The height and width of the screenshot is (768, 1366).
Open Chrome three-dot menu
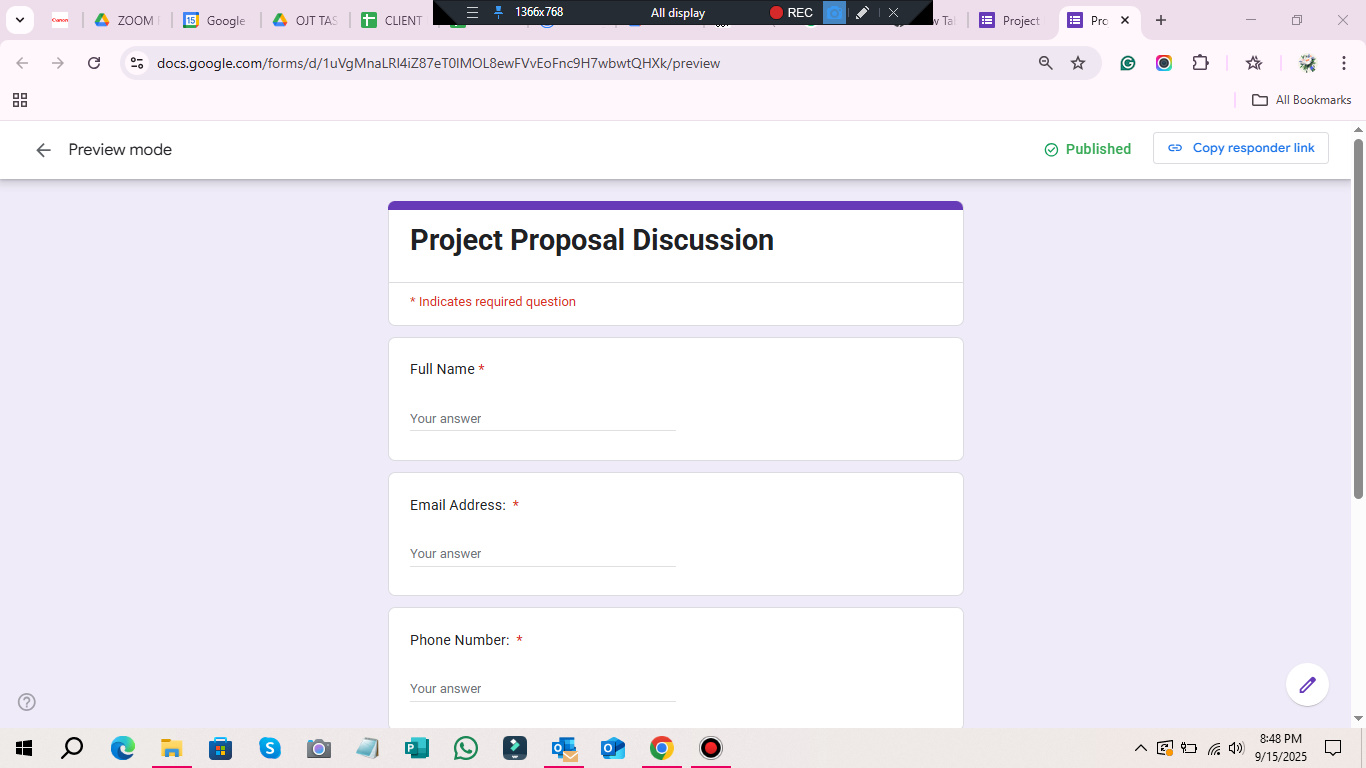click(x=1343, y=63)
